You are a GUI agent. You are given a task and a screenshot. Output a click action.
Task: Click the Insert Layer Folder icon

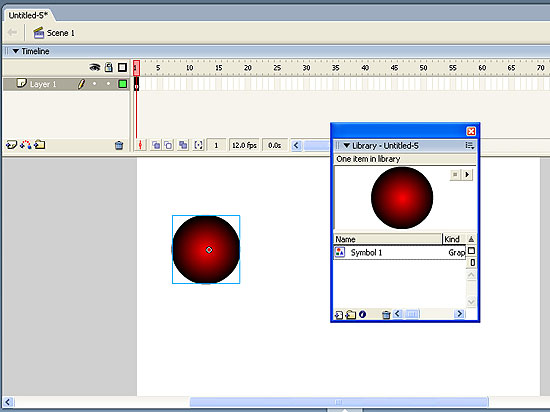coord(40,144)
